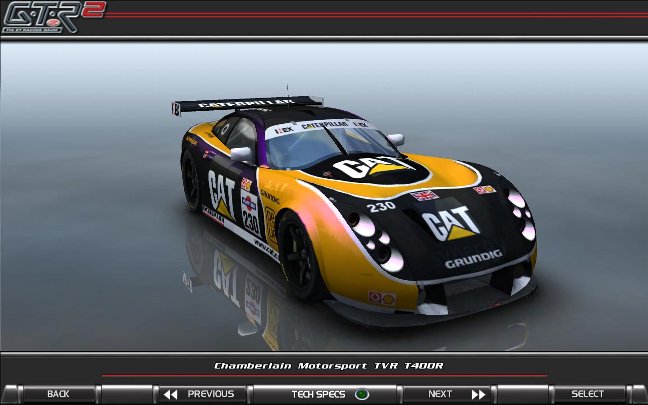This screenshot has width=648, height=405.
Task: Click the Chamberlain Motorsport TVR T400R car name
Action: tap(329, 366)
